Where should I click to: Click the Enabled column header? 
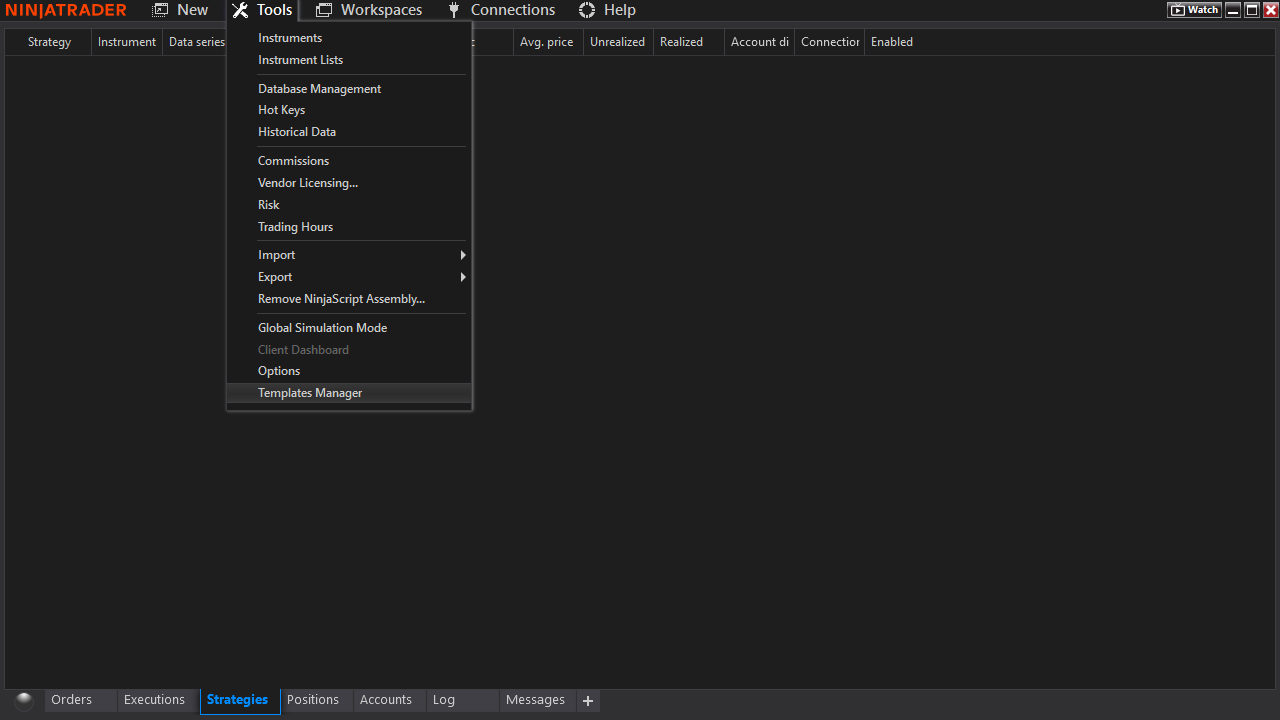pos(892,42)
